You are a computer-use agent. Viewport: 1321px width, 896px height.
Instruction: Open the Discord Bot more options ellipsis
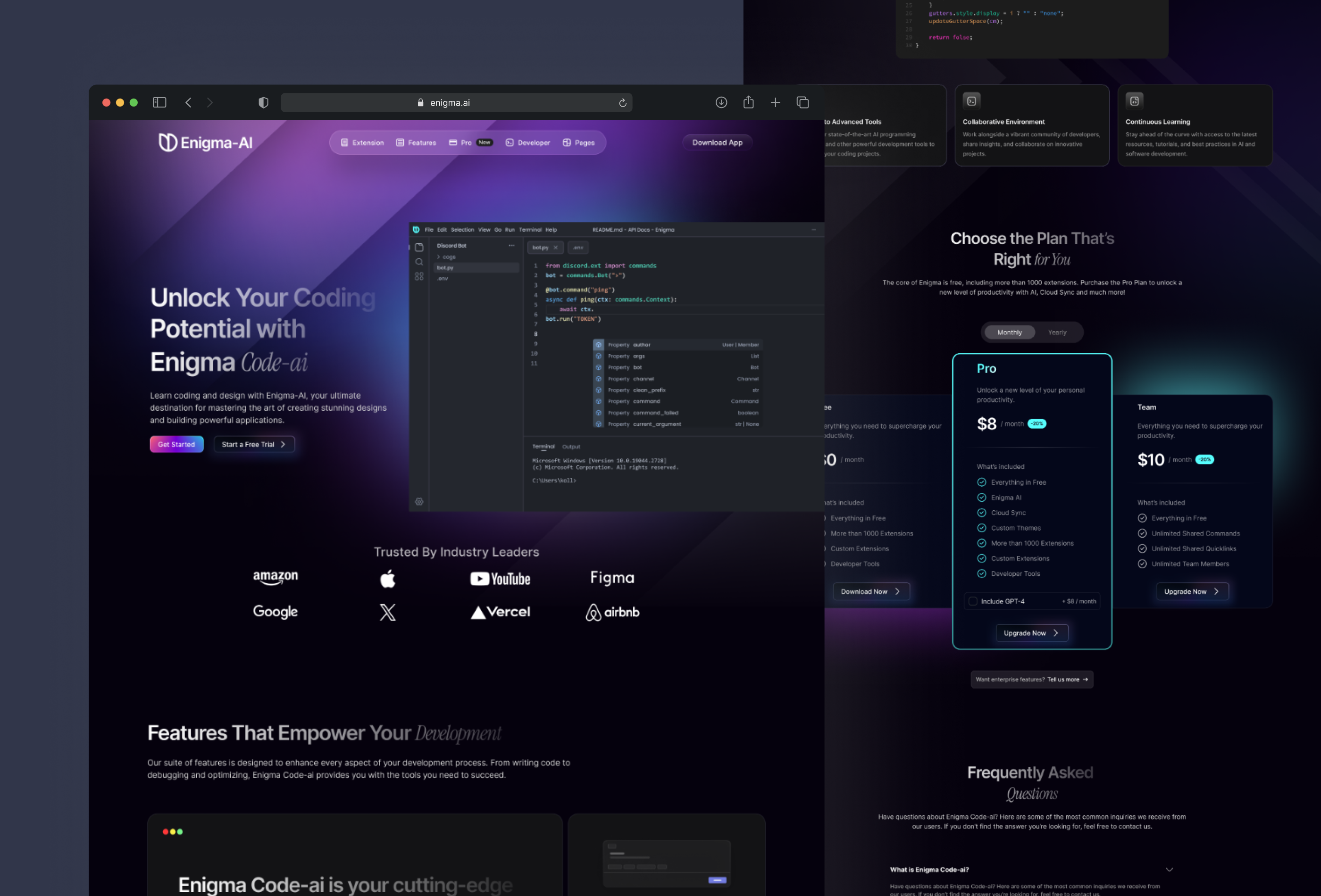[511, 245]
